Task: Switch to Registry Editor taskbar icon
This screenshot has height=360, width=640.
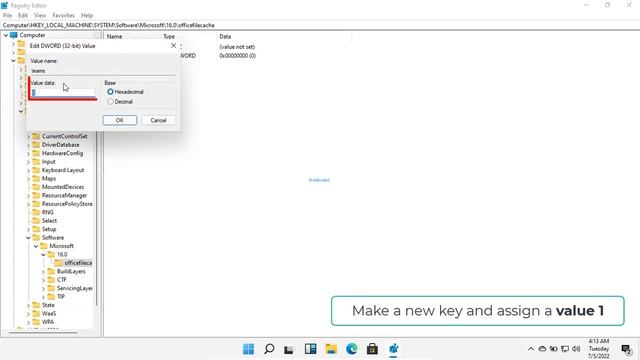Action: [393, 349]
